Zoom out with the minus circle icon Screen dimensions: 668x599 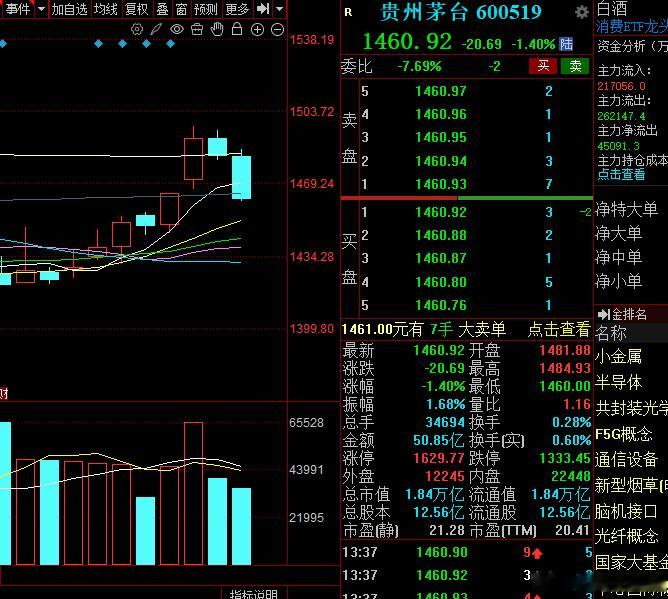coord(277,29)
